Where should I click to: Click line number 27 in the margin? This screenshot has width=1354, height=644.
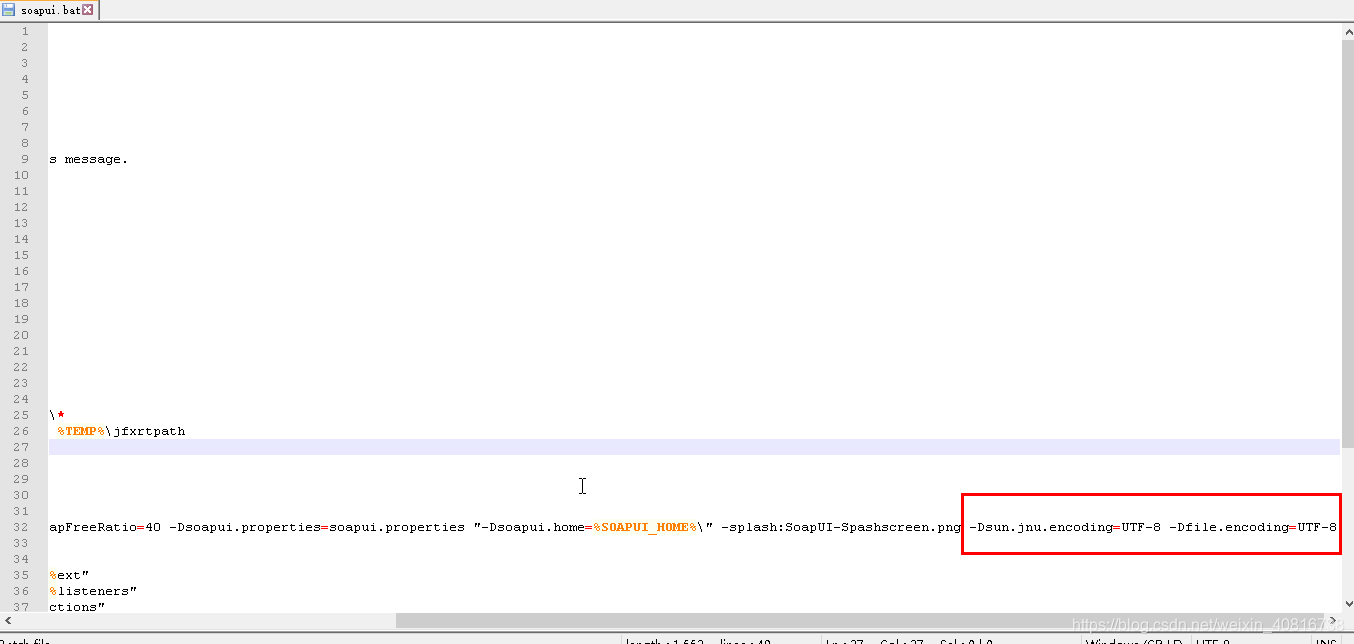(23, 447)
